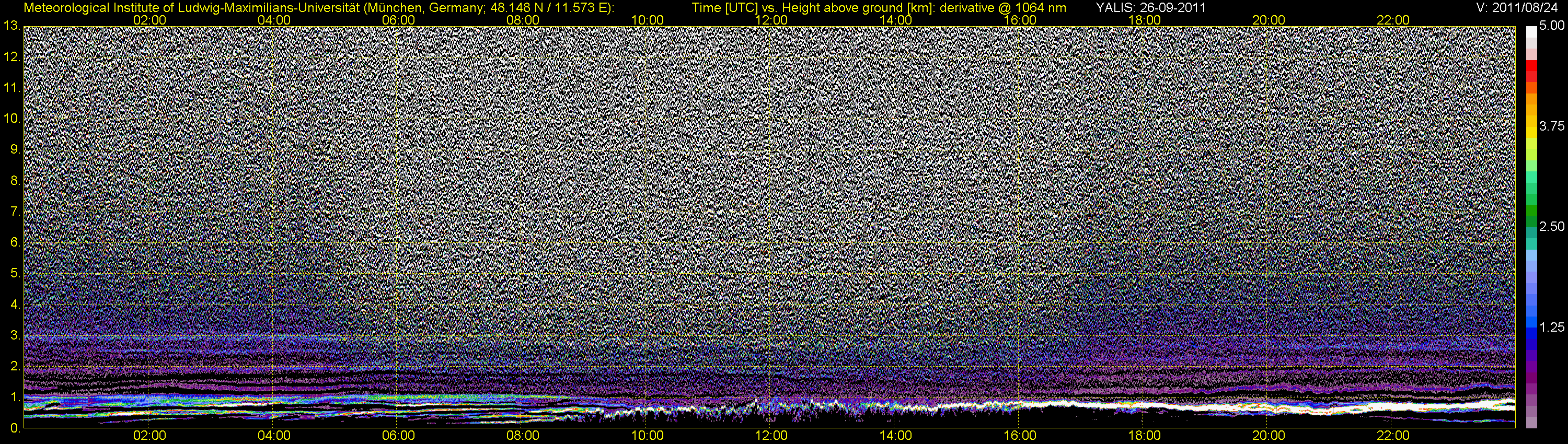Select the "0." height axis label
Screen dimensions: 1568x444
point(15,428)
